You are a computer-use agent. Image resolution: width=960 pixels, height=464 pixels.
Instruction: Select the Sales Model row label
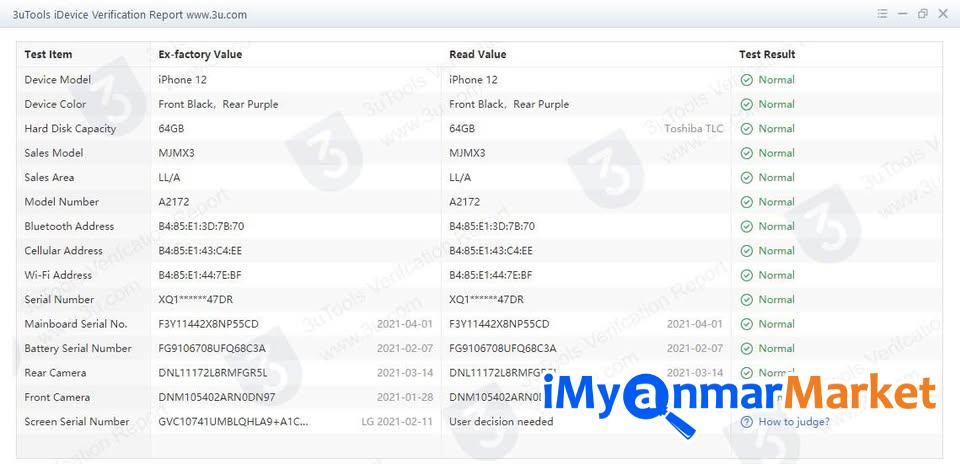point(54,153)
